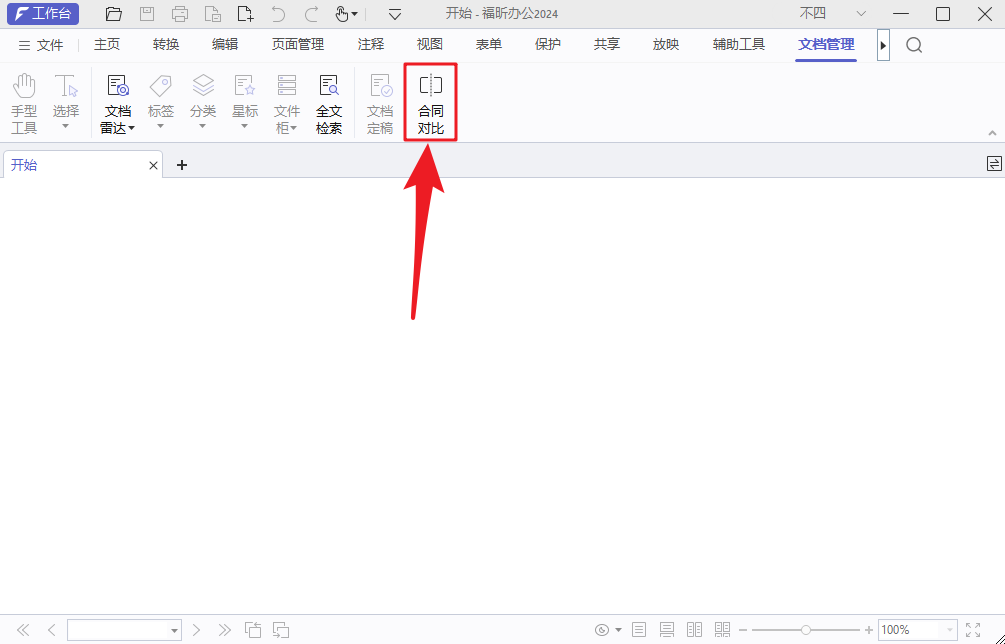Screen dimensions: 1005x644
Task: Toggle continuous page view in status bar
Action: [666, 630]
